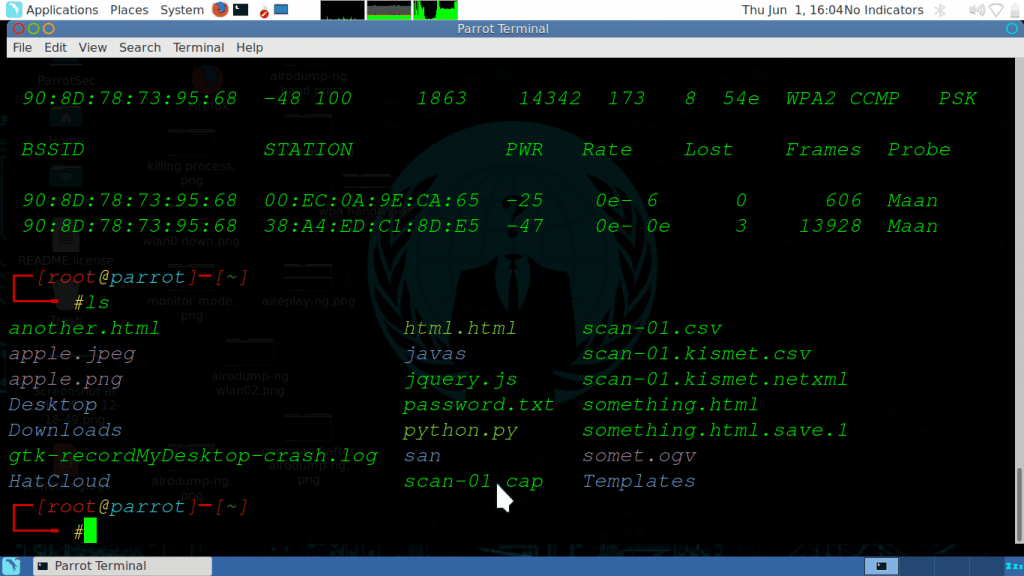Screen dimensions: 1024x576
Task: Open the Terminal menu in menu bar
Action: pos(198,47)
